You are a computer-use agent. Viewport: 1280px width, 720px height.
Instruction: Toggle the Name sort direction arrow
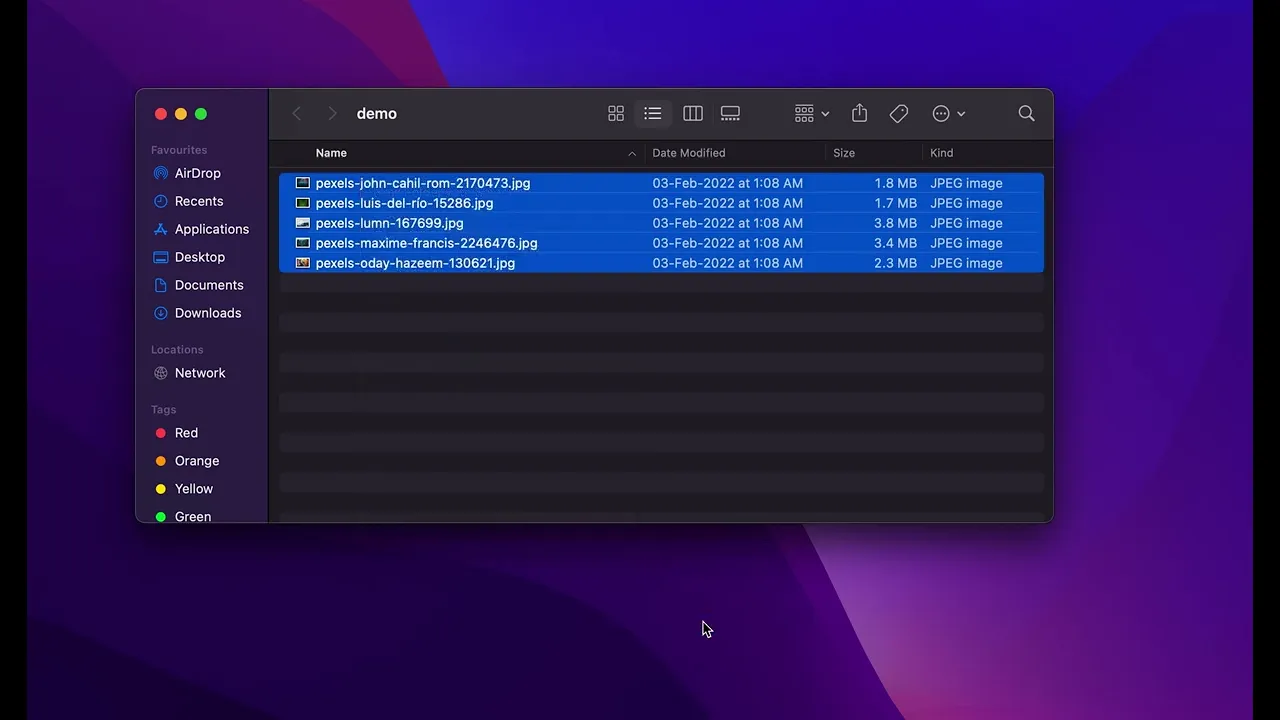(632, 154)
